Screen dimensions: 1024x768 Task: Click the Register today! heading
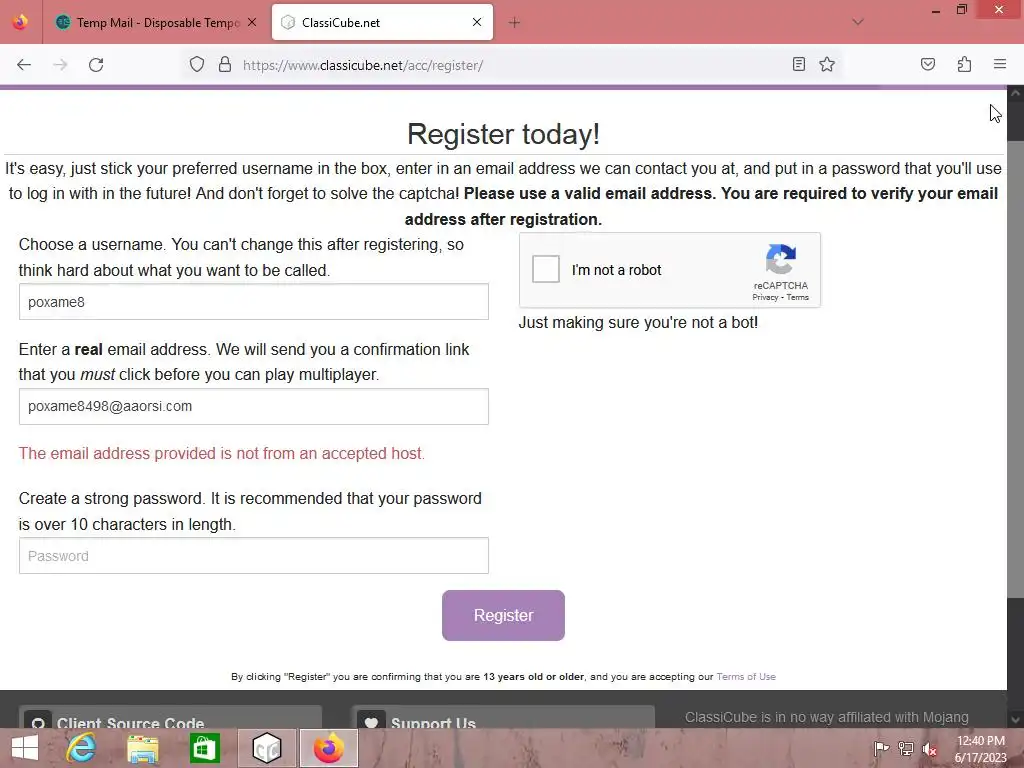click(x=503, y=134)
